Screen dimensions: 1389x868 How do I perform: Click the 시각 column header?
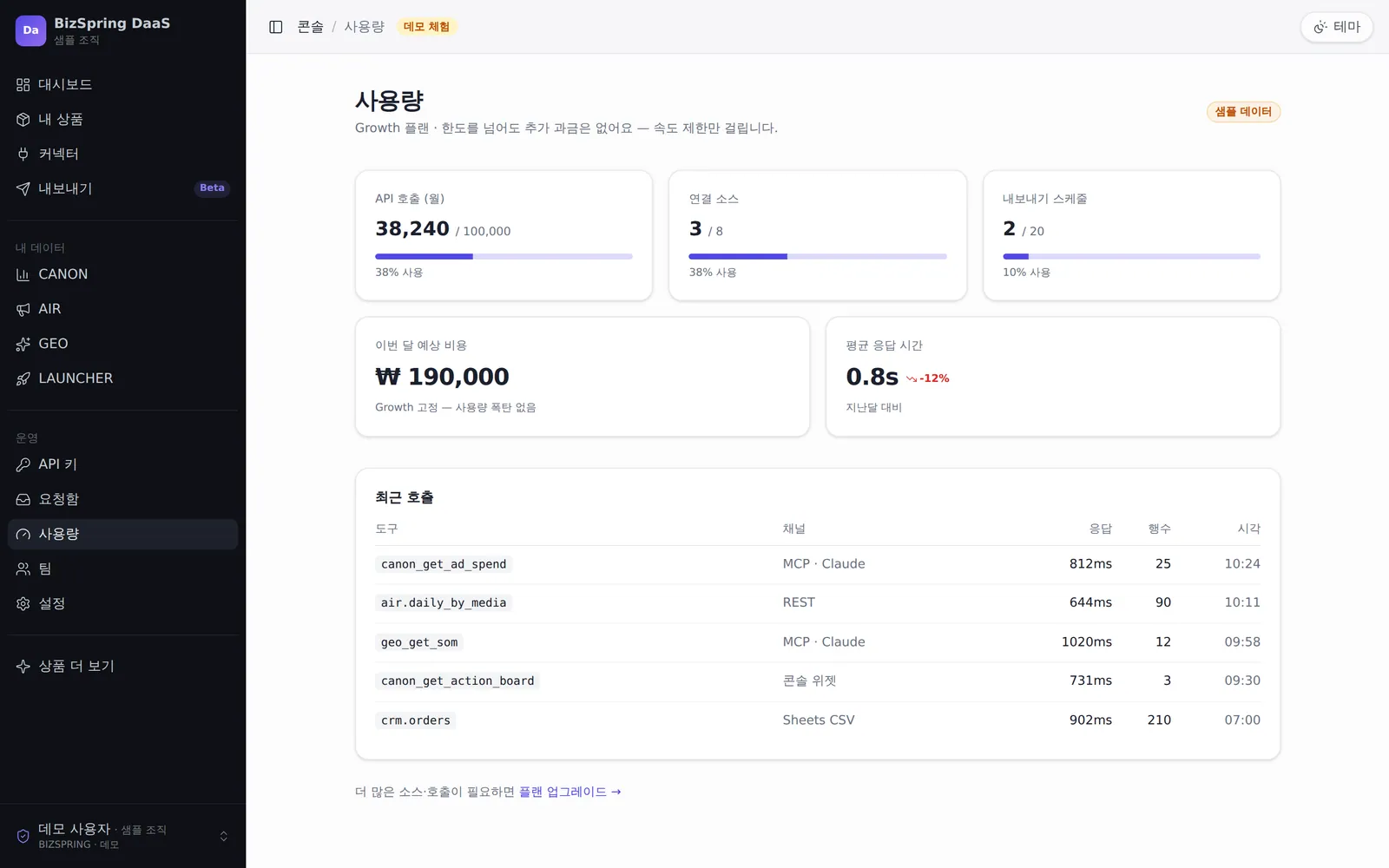pyautogui.click(x=1249, y=529)
